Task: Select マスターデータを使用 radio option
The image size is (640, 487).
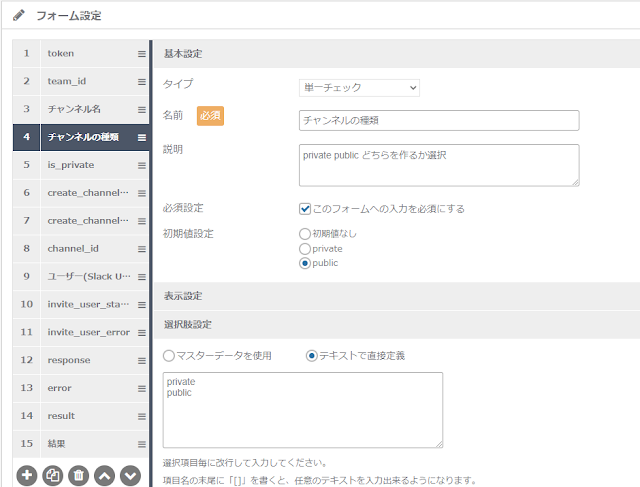Action: click(x=169, y=356)
